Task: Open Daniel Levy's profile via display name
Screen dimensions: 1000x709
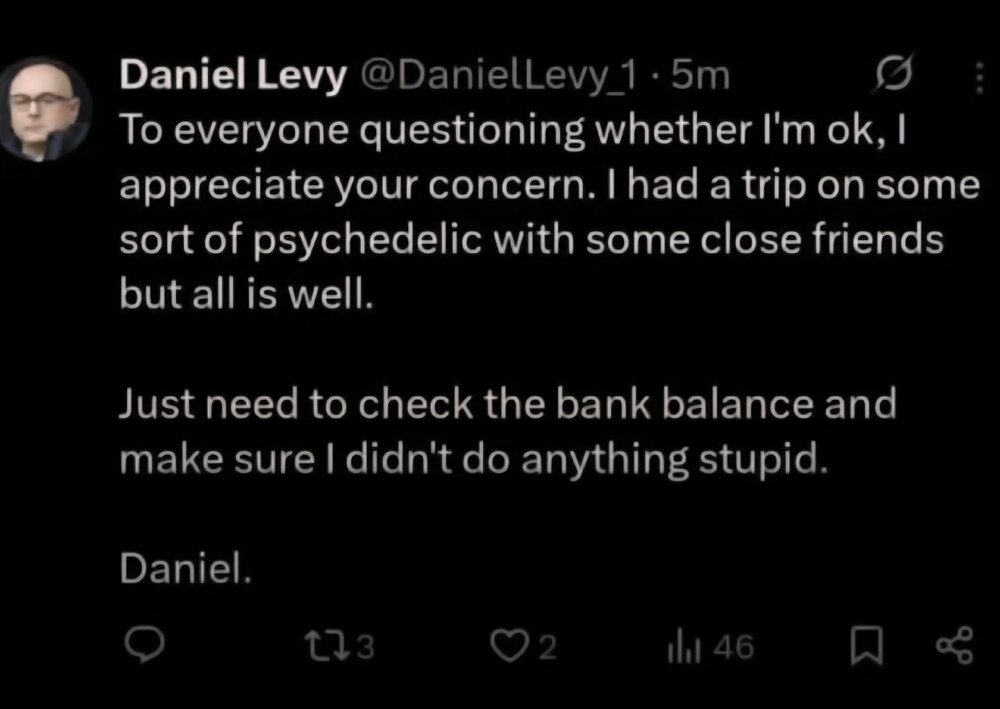Action: point(231,74)
